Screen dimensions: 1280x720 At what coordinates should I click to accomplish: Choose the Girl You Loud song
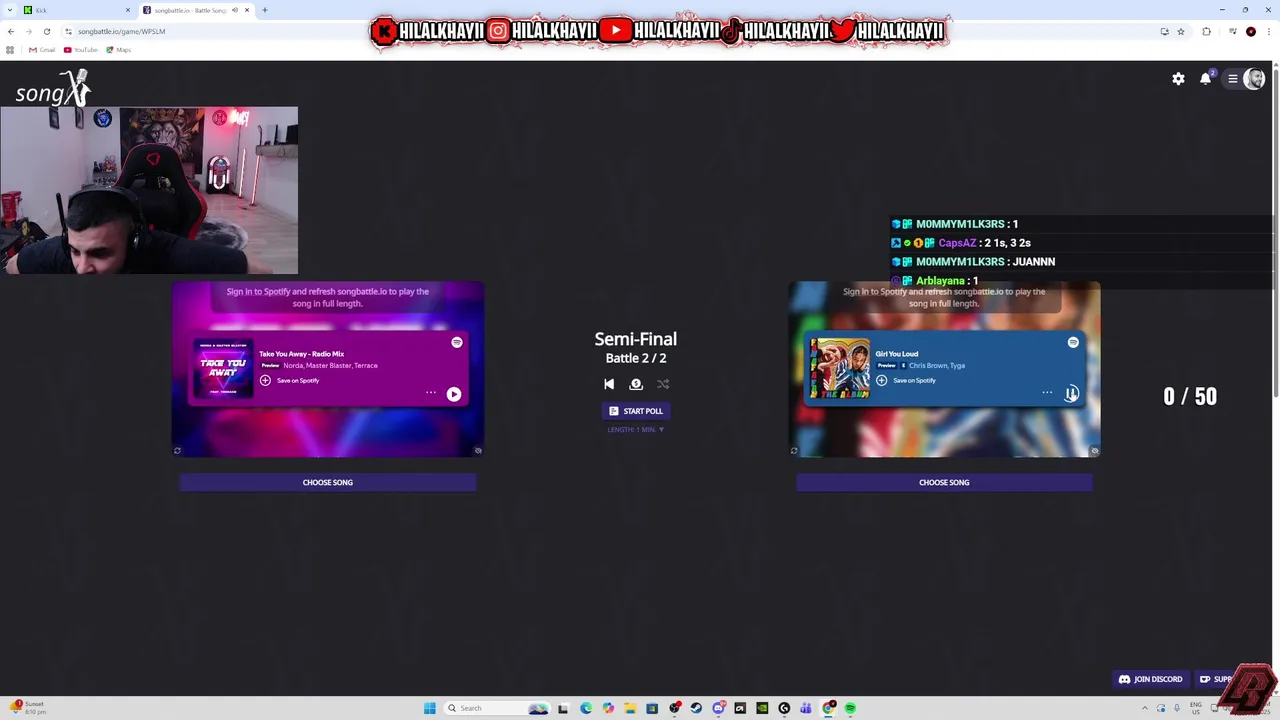pyautogui.click(x=944, y=482)
